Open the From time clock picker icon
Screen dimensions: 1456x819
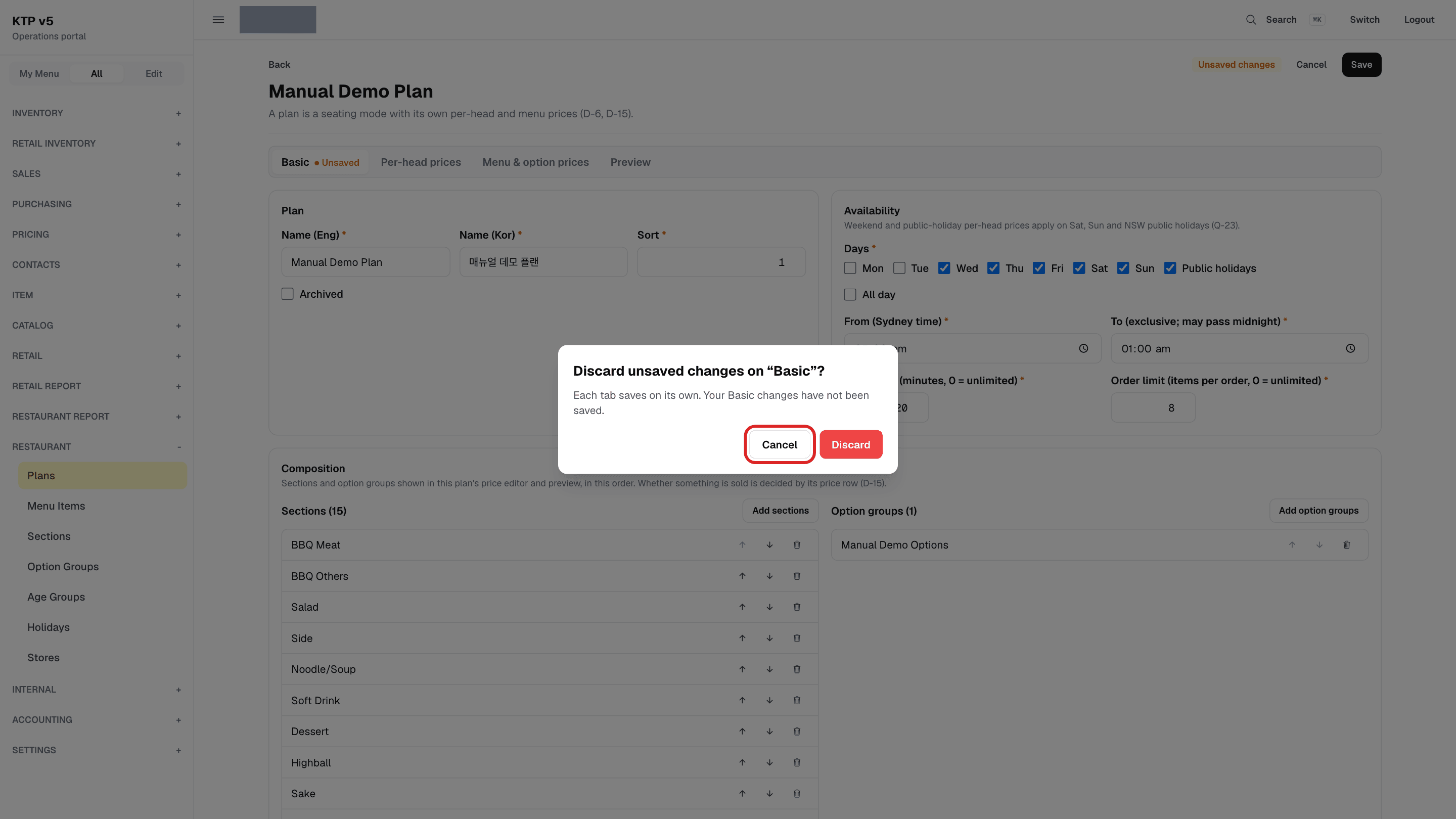point(1083,348)
